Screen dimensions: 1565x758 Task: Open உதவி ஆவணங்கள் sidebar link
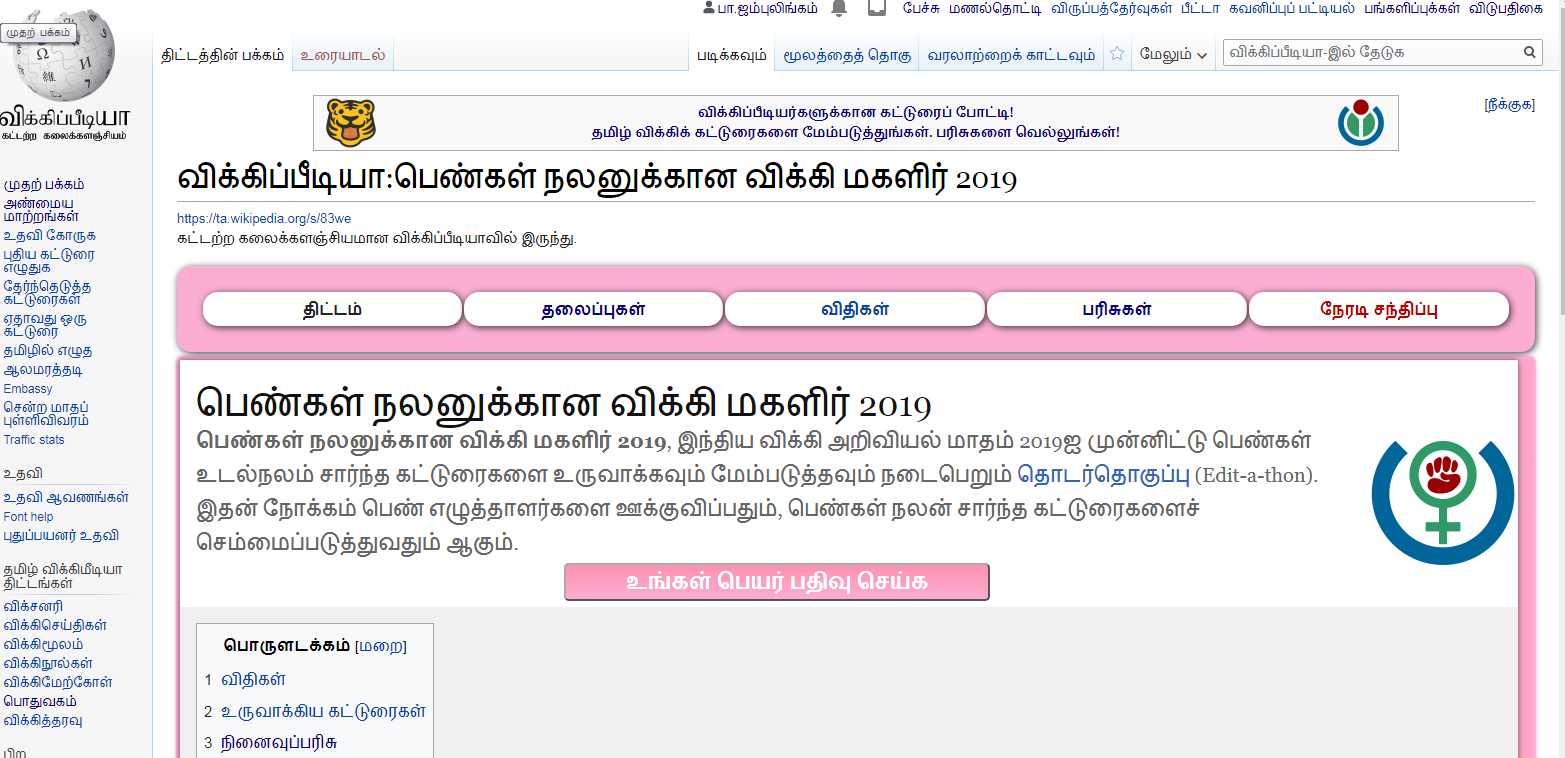click(66, 498)
